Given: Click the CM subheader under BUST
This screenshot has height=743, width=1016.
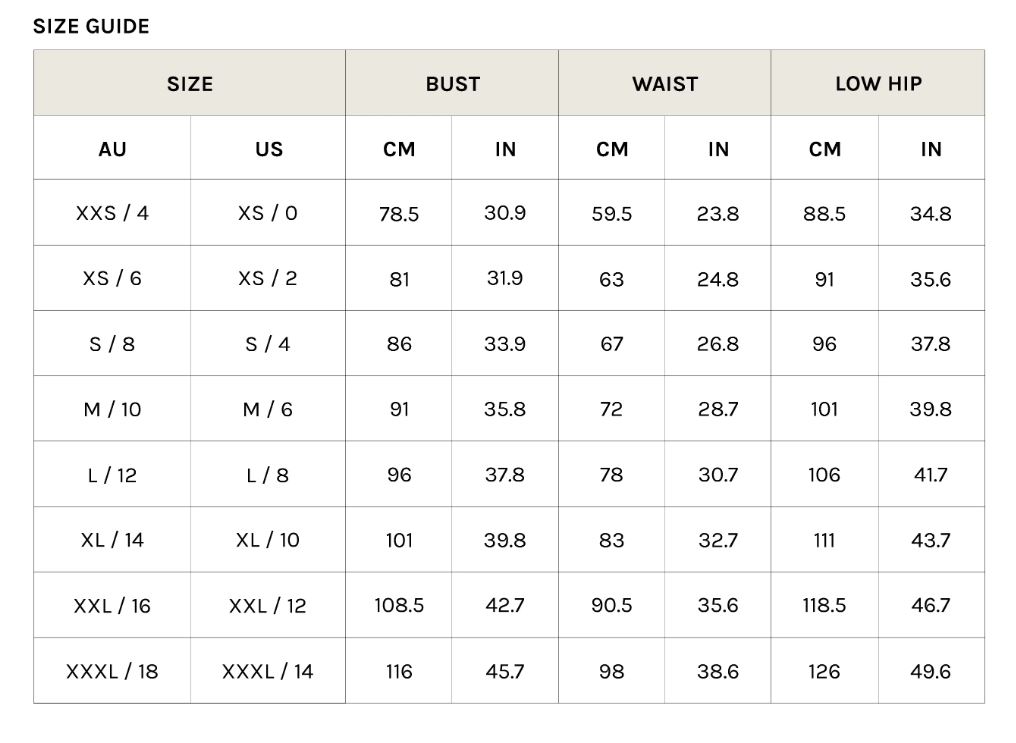Looking at the screenshot, I should 399,149.
